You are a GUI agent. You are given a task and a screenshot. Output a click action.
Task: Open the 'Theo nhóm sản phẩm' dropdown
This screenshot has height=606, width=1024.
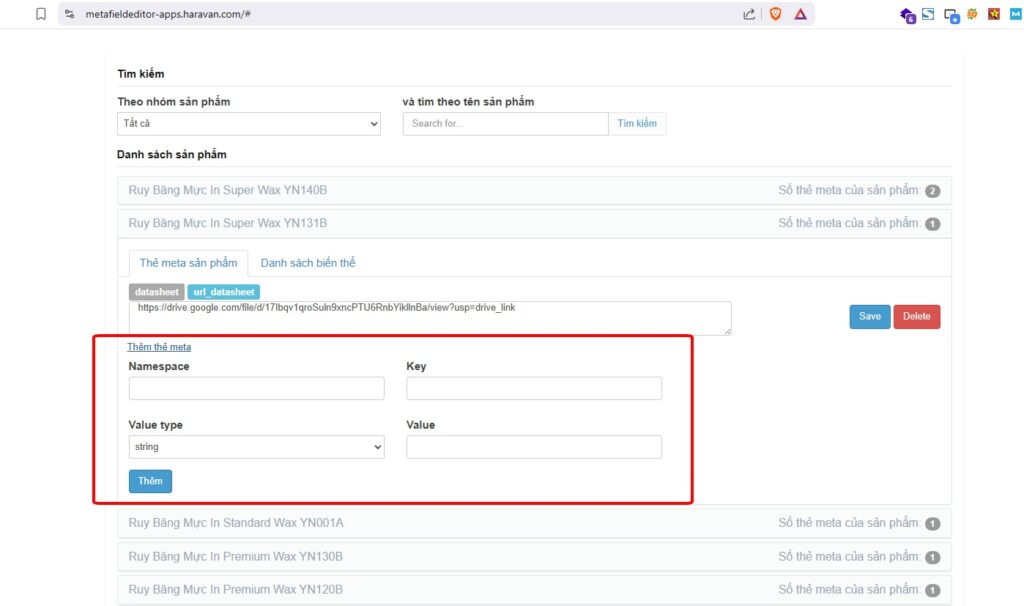click(x=249, y=124)
